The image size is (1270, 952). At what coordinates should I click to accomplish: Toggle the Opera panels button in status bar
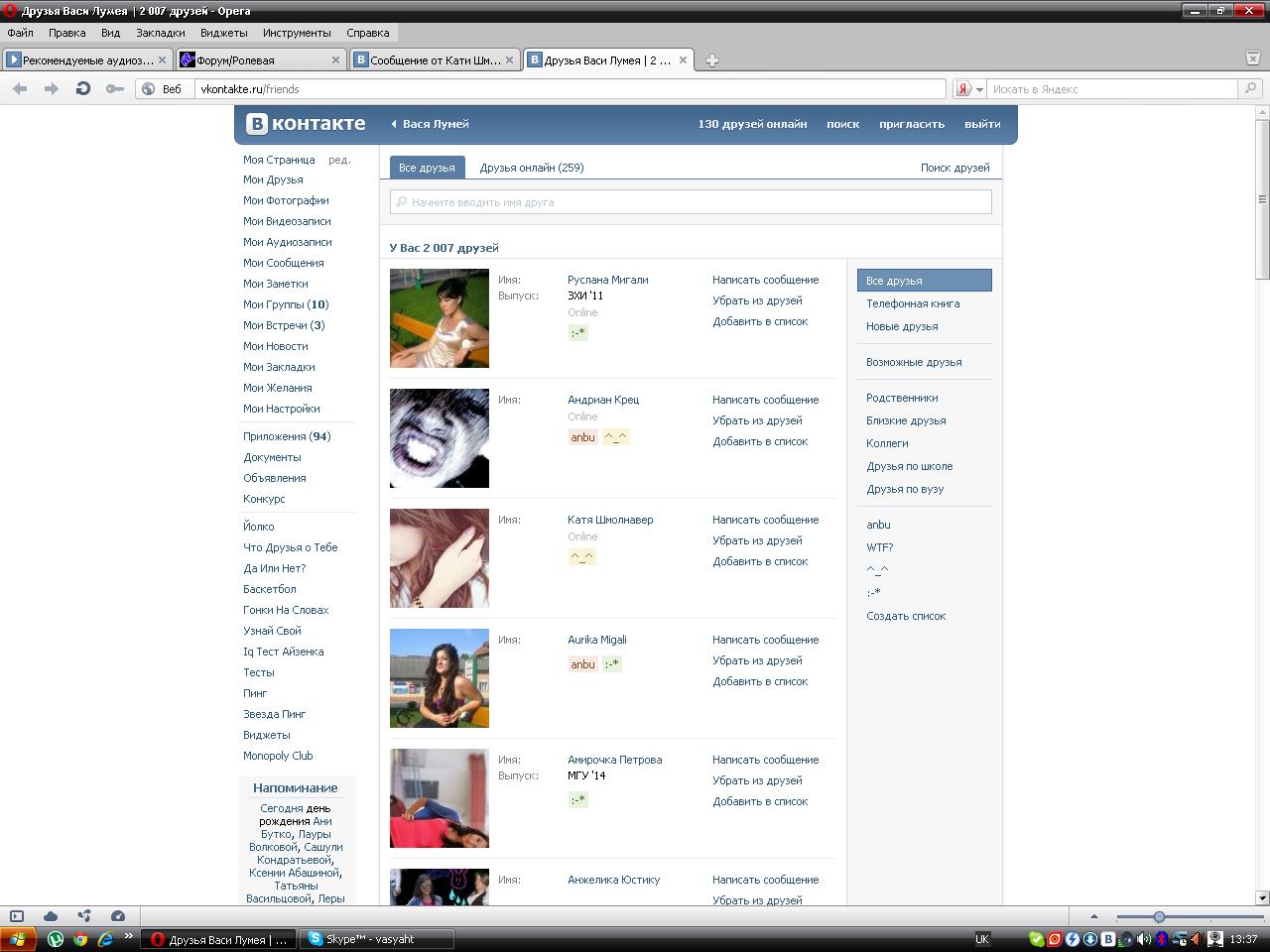pyautogui.click(x=16, y=916)
